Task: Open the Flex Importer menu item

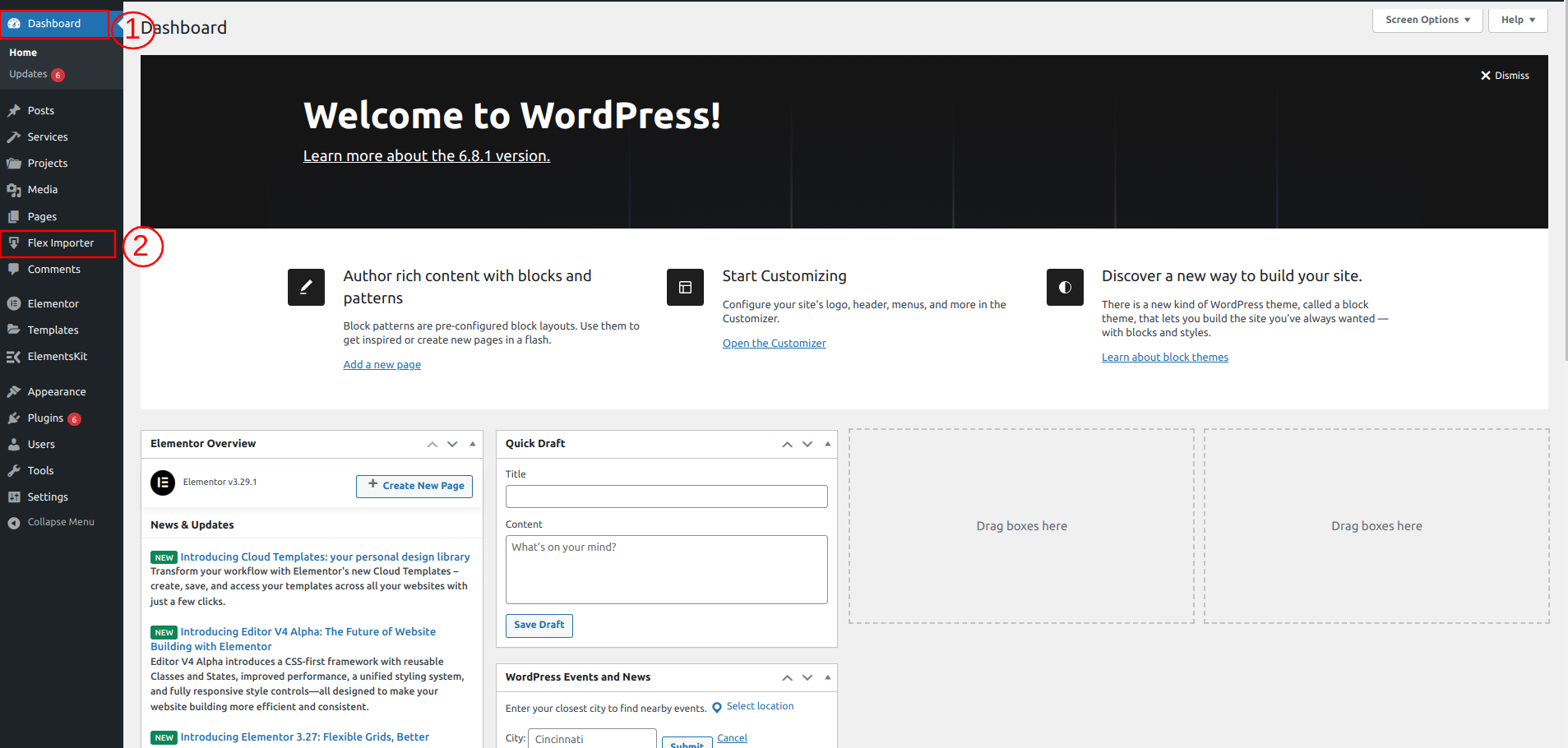Action: click(x=60, y=243)
